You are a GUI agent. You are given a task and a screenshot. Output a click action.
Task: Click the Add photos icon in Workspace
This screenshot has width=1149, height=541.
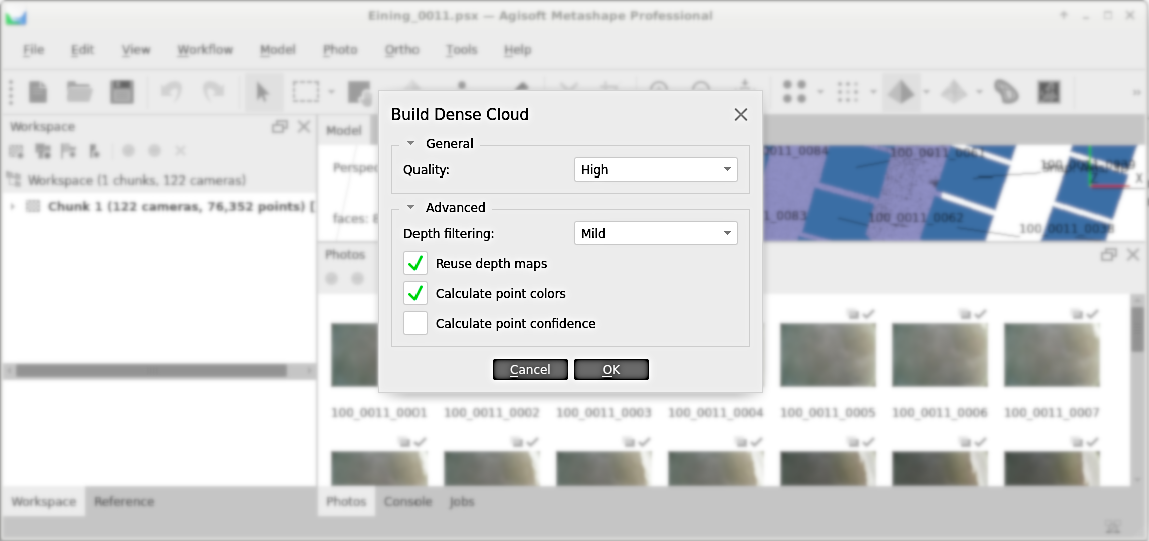coord(43,151)
